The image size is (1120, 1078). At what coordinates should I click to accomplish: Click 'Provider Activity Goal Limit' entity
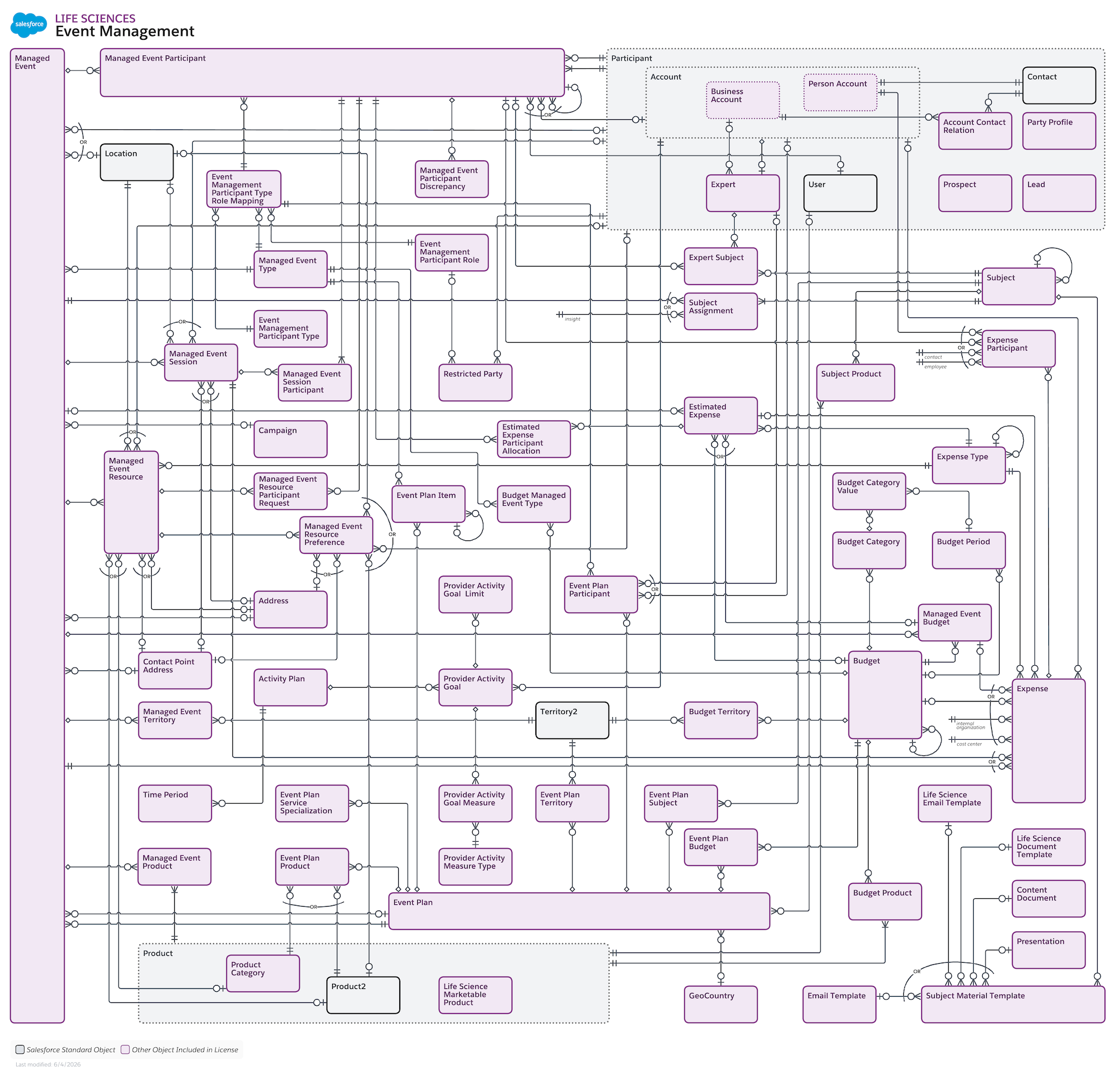point(475,595)
